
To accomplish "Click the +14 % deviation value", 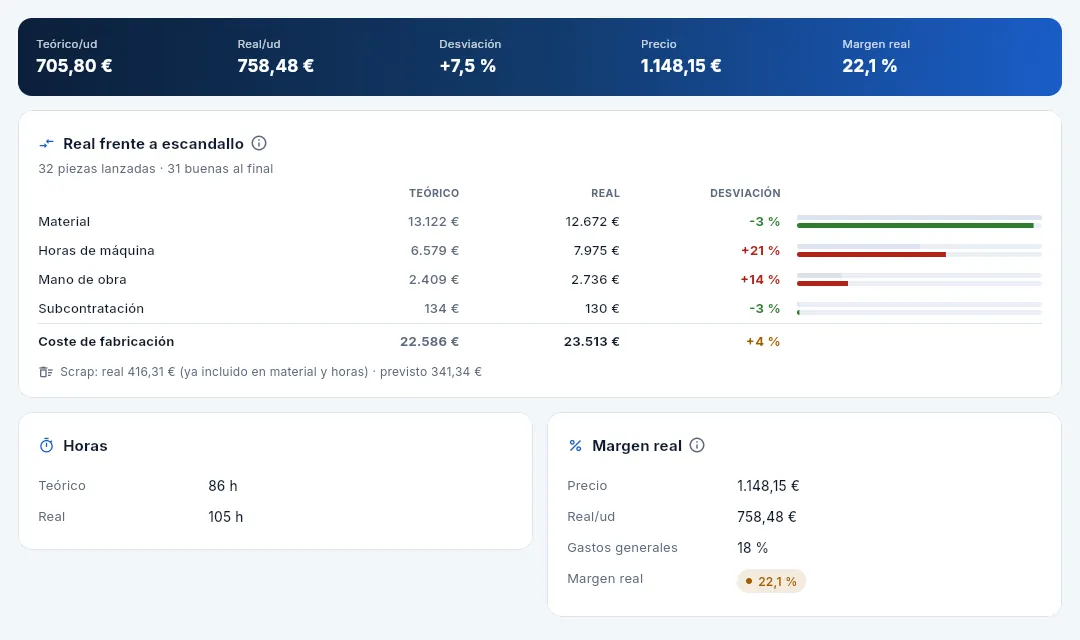I will click(760, 280).
